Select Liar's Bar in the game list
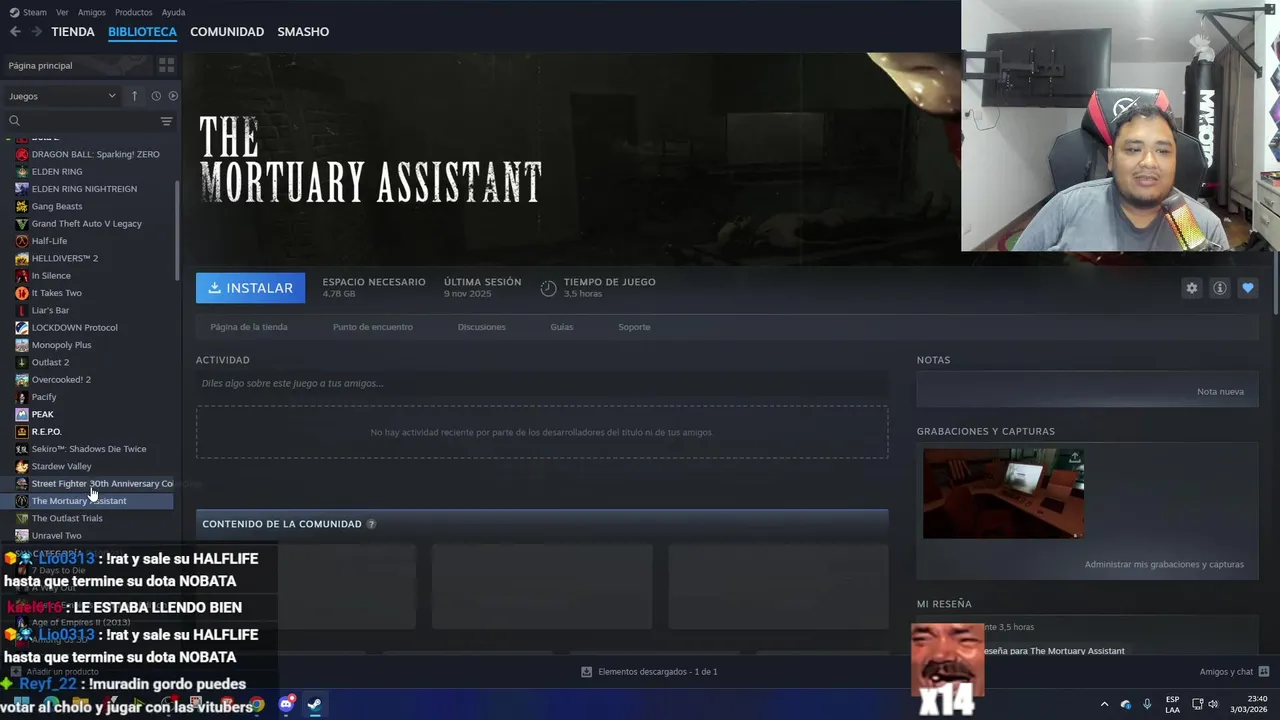The height and width of the screenshot is (720, 1280). tap(50, 310)
